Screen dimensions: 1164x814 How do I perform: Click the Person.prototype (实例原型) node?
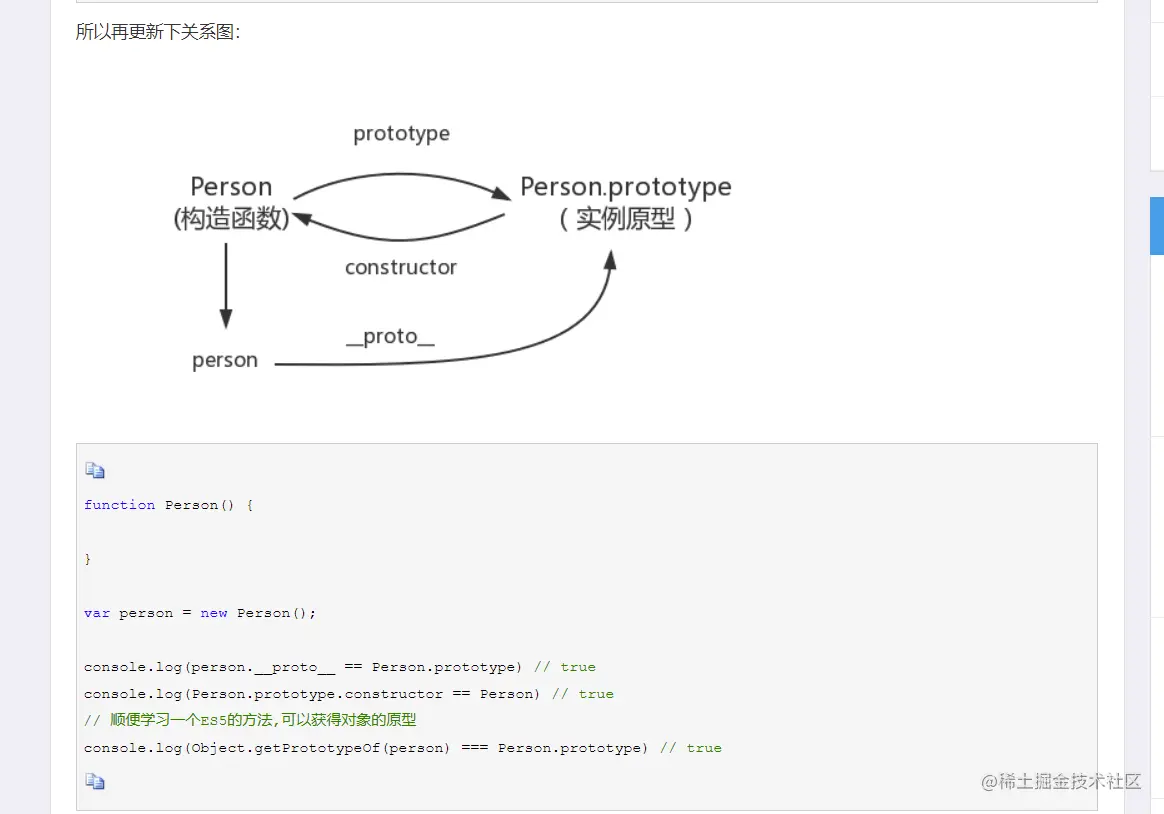(626, 202)
